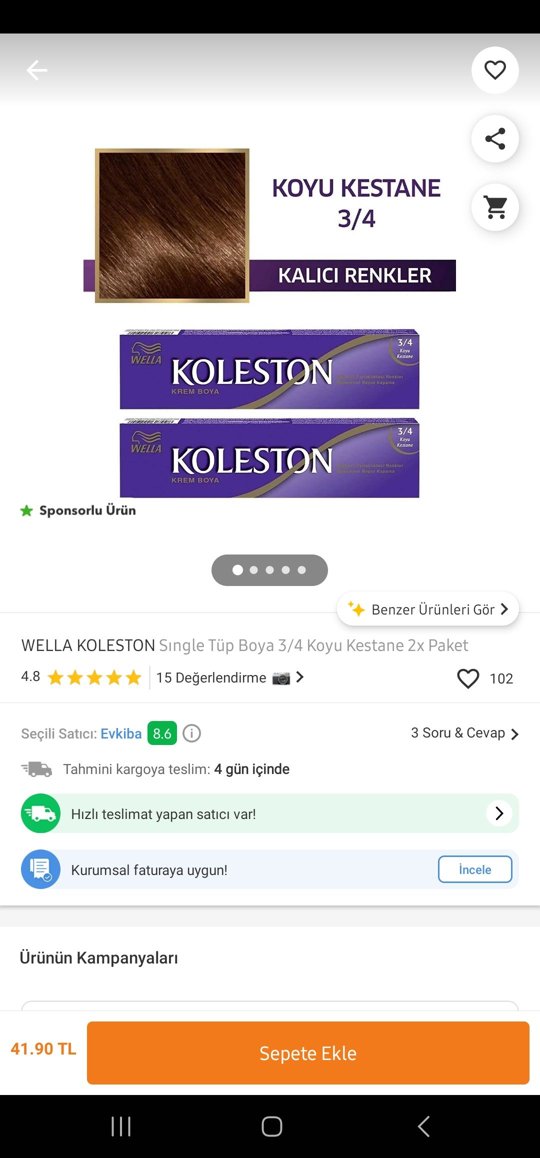Toggle the heart showing 102 likes
540x1158 pixels.
(x=468, y=679)
